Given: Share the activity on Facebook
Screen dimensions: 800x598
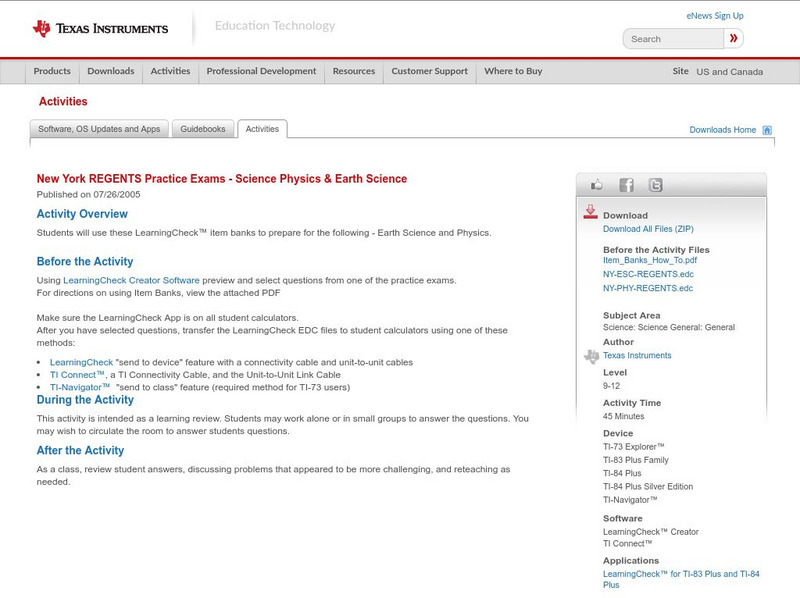Looking at the screenshot, I should [626, 184].
